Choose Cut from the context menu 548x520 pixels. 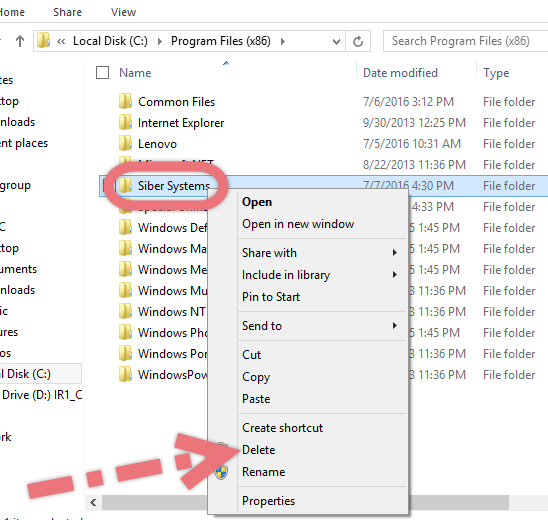(251, 355)
